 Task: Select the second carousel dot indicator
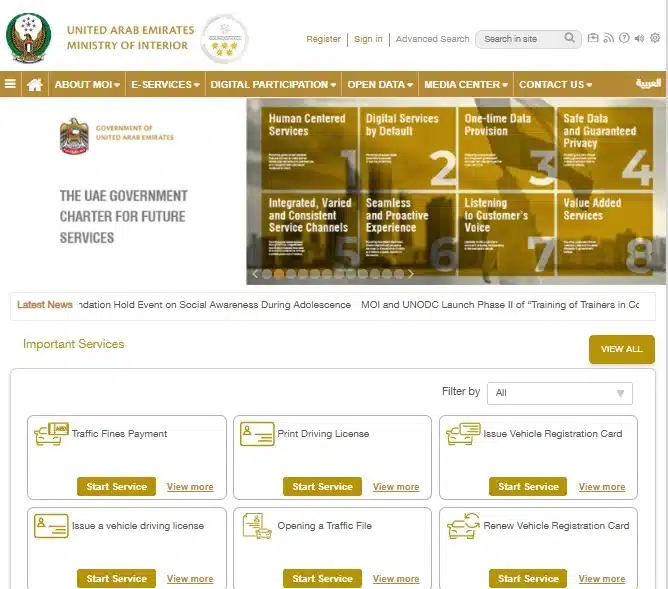[279, 273]
